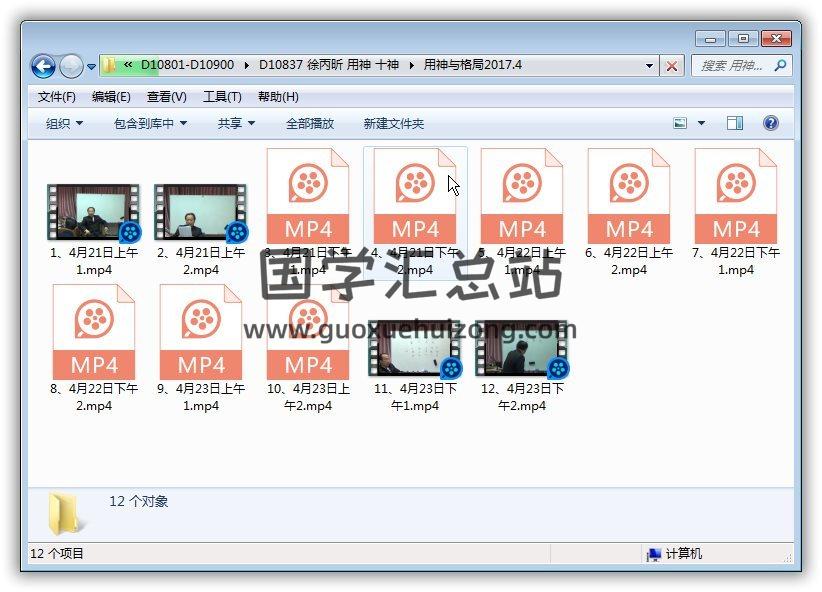Select the 2、4月21日上午2.mp4 video thumbnail
The height and width of the screenshot is (592, 822).
pos(201,212)
